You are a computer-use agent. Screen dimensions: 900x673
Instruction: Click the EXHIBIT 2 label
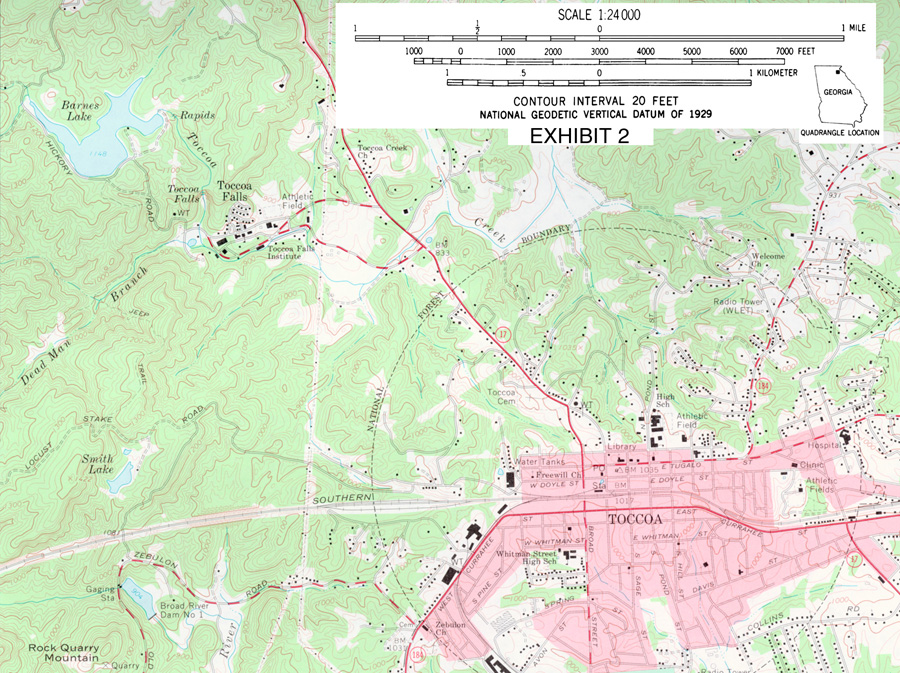(x=579, y=136)
